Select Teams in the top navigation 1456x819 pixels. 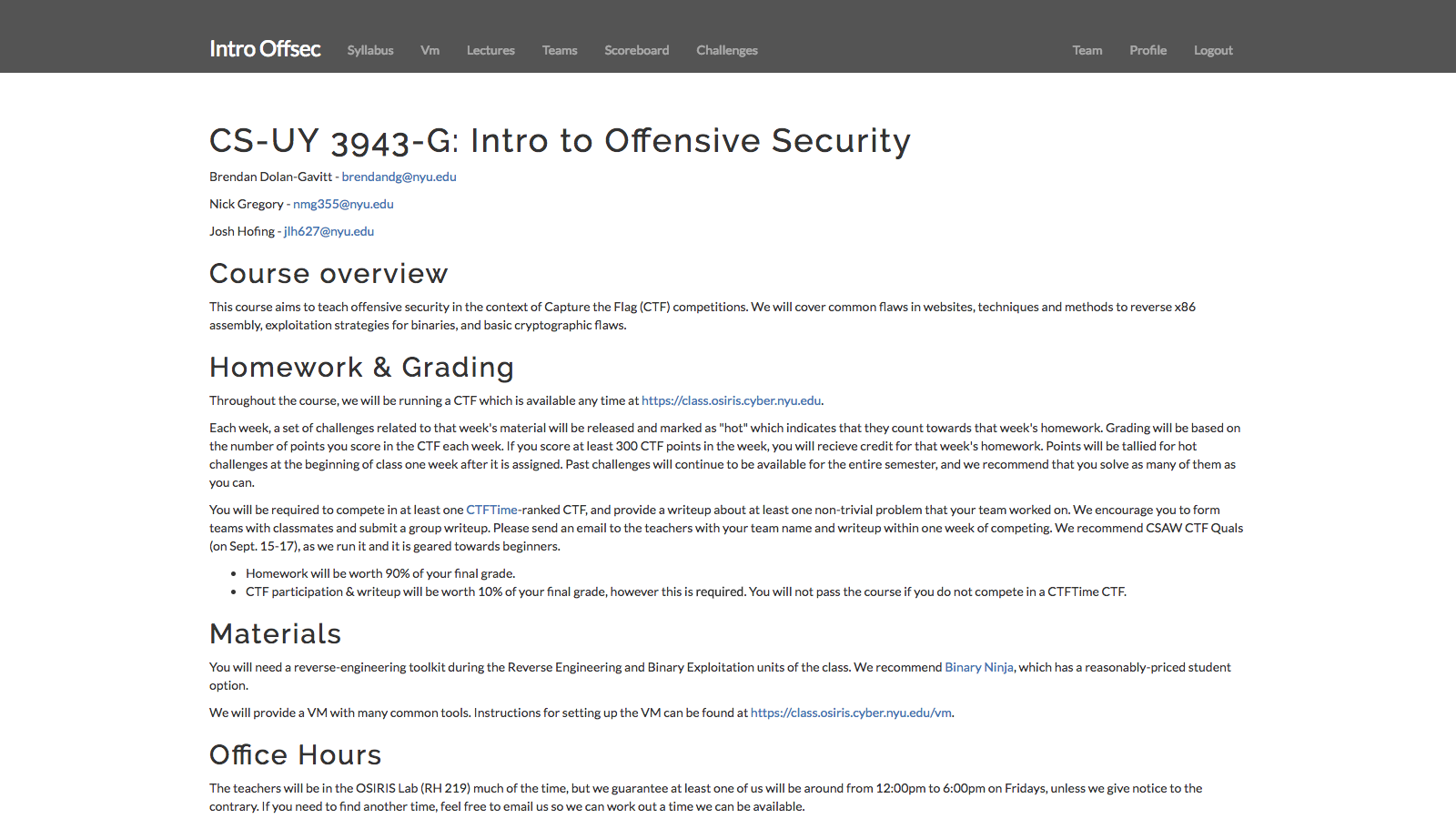click(560, 51)
